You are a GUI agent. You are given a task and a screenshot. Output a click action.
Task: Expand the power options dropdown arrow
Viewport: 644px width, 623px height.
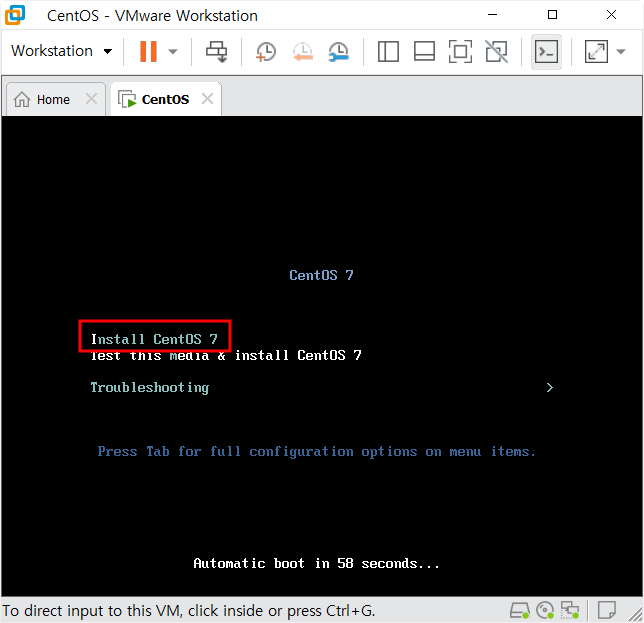pos(173,52)
